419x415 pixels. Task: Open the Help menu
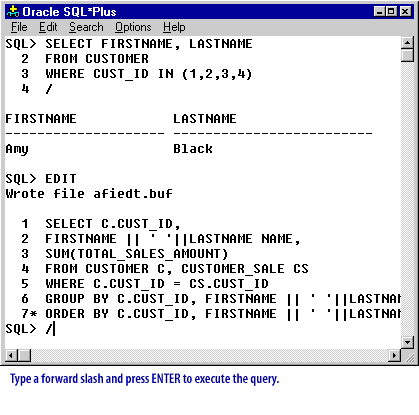pos(174,27)
